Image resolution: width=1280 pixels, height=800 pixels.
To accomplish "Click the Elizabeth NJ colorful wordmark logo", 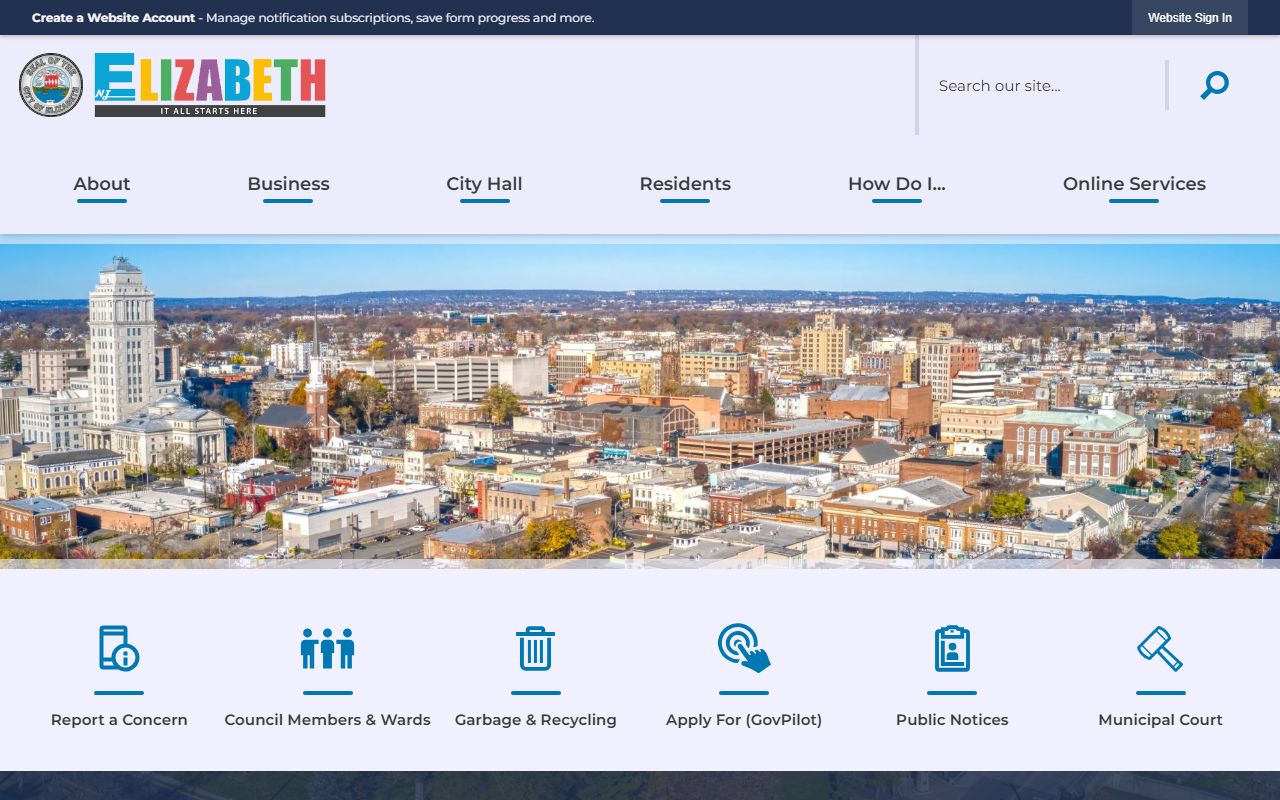I will (210, 85).
